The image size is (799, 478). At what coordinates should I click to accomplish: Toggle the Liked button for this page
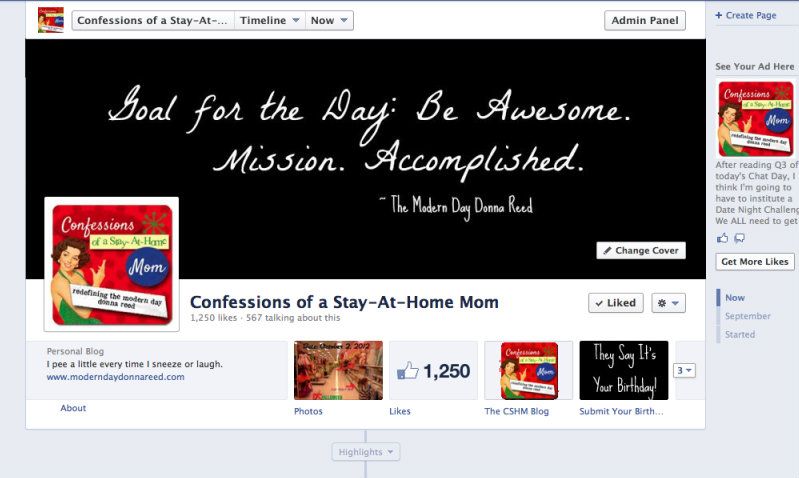(616, 303)
